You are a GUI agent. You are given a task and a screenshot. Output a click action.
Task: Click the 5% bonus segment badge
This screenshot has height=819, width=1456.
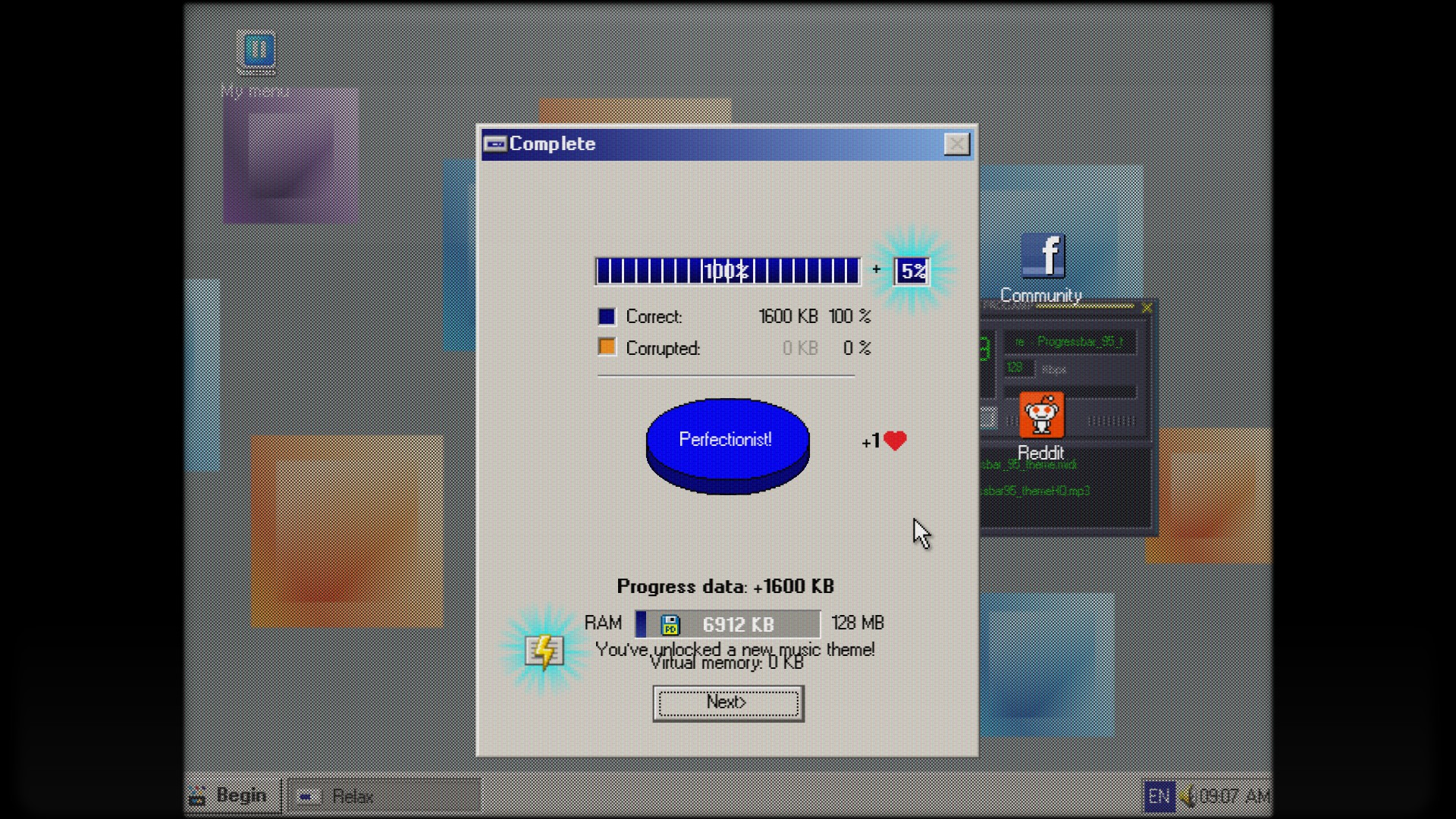pos(912,271)
